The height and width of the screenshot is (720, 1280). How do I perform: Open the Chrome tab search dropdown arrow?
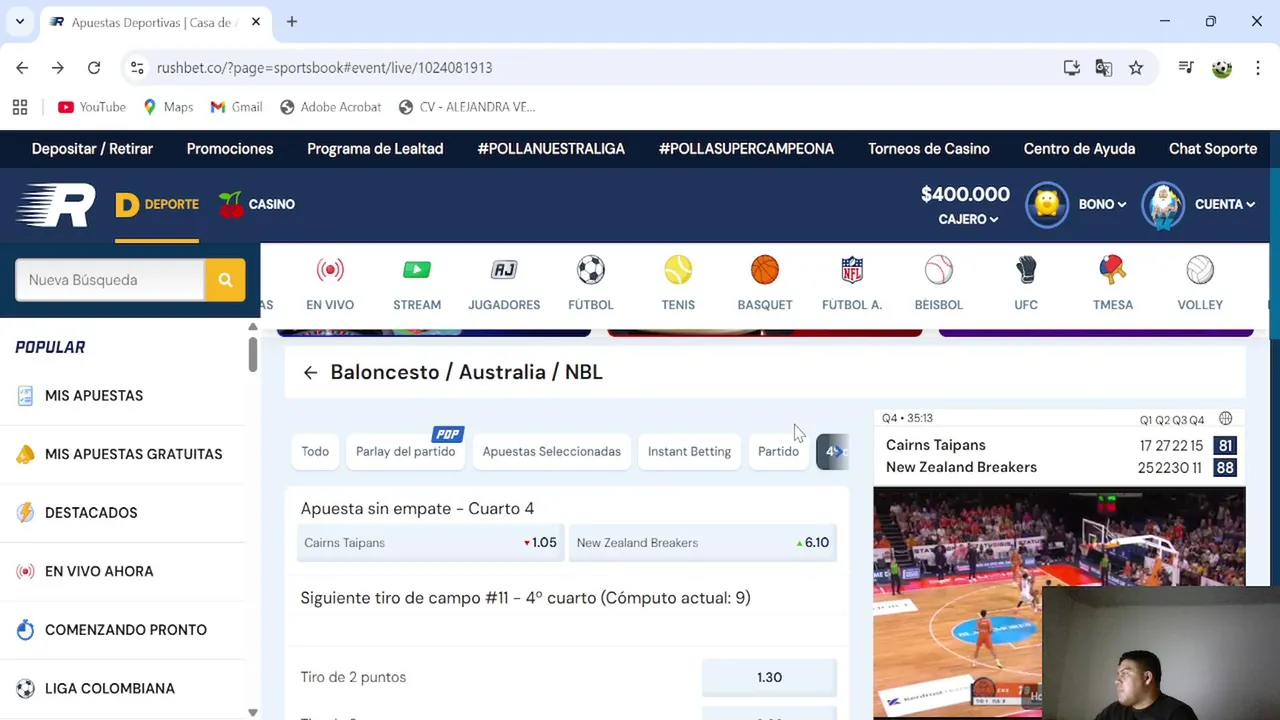[x=19, y=21]
